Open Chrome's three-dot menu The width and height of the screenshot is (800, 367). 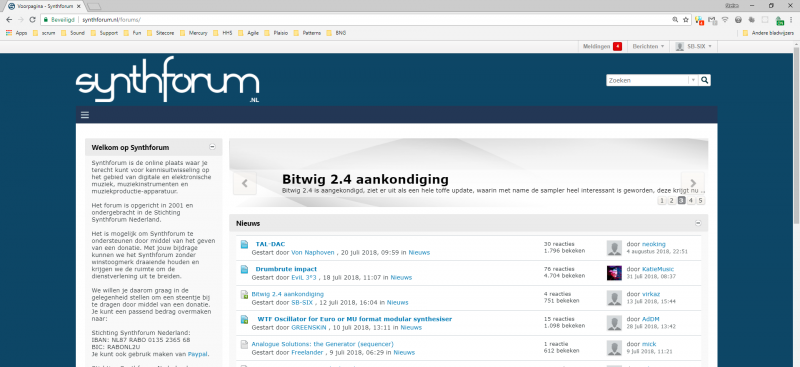tap(791, 19)
